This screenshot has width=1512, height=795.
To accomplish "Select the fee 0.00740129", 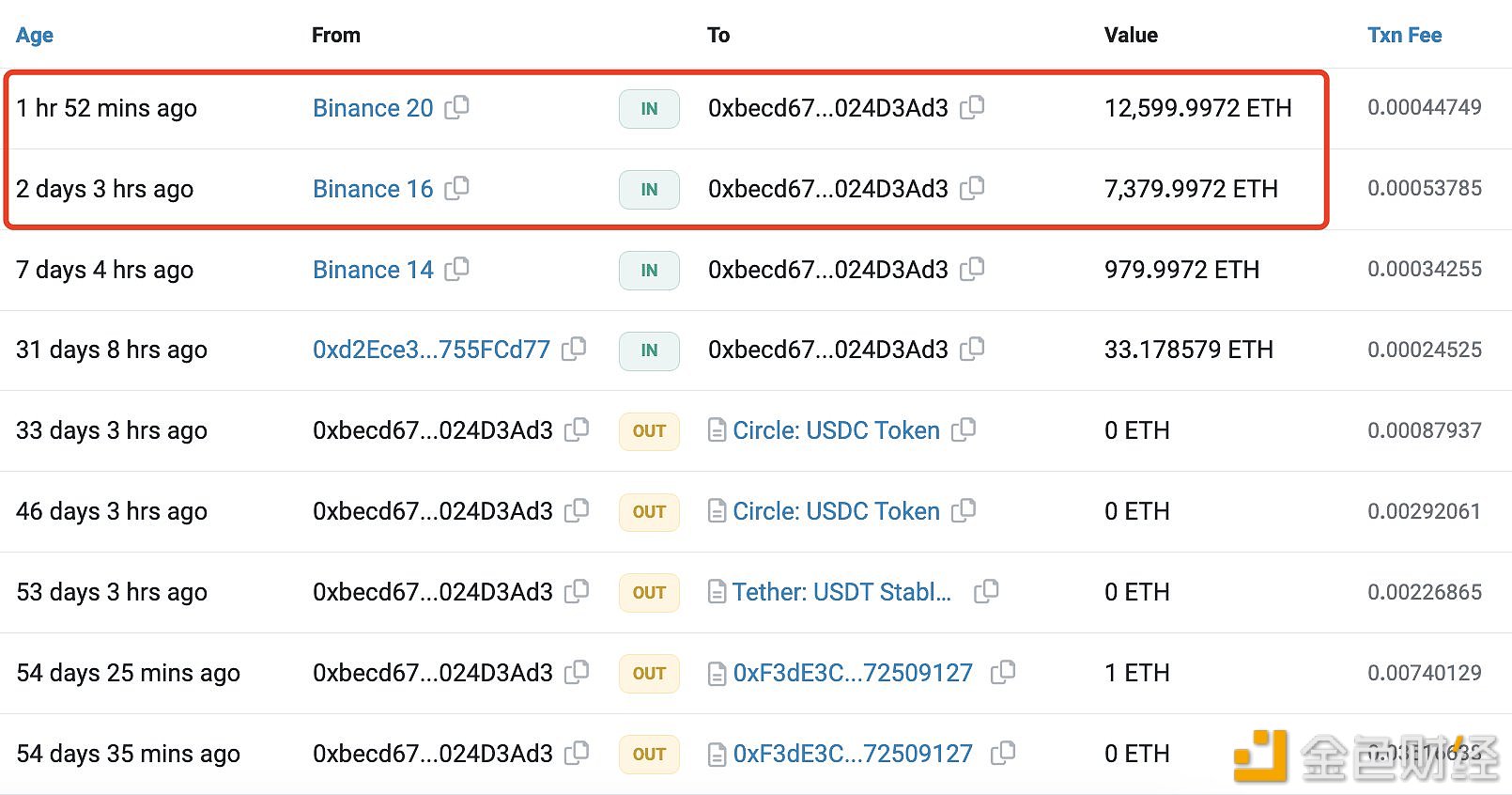I will coord(1425,673).
